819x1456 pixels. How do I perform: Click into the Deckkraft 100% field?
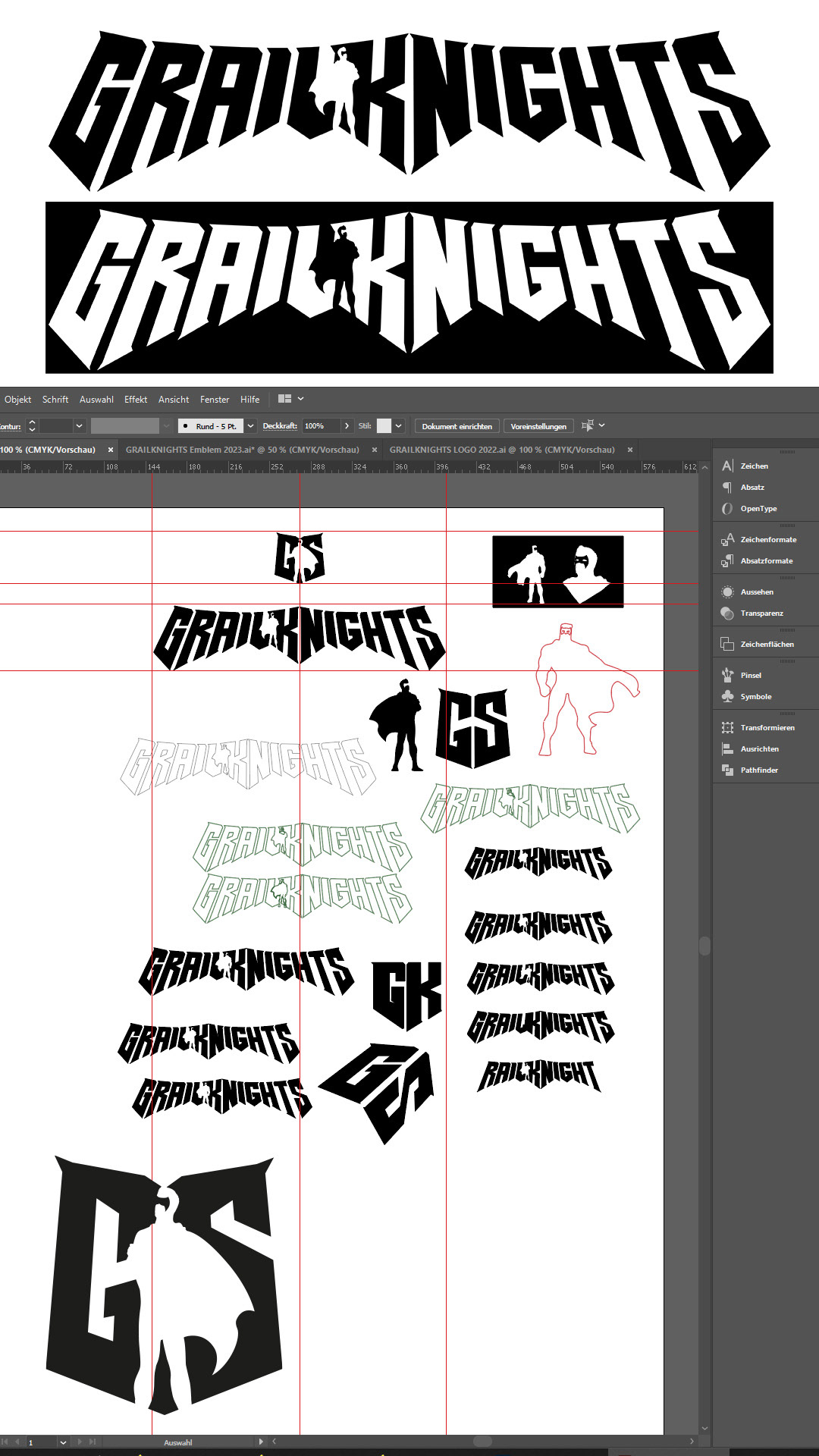click(322, 426)
